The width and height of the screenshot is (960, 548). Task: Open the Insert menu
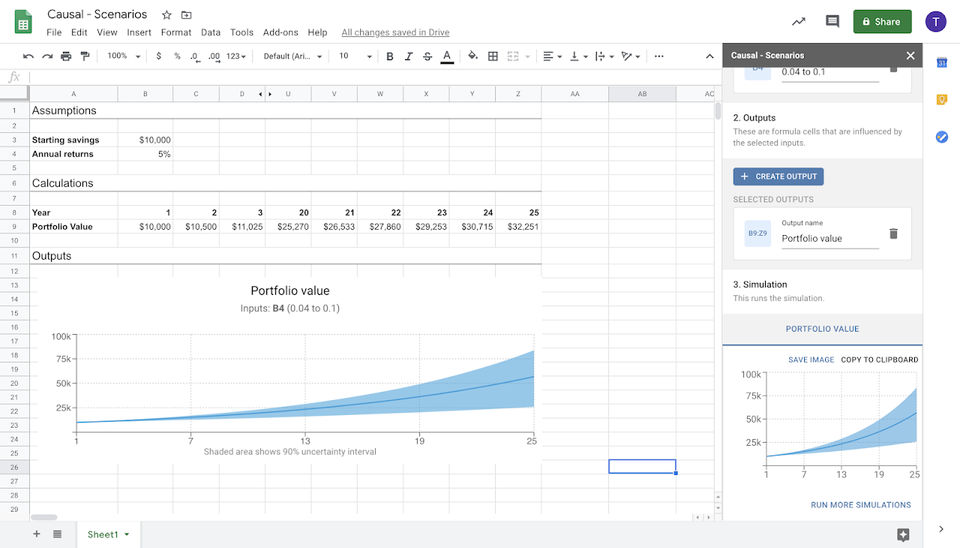pos(139,32)
